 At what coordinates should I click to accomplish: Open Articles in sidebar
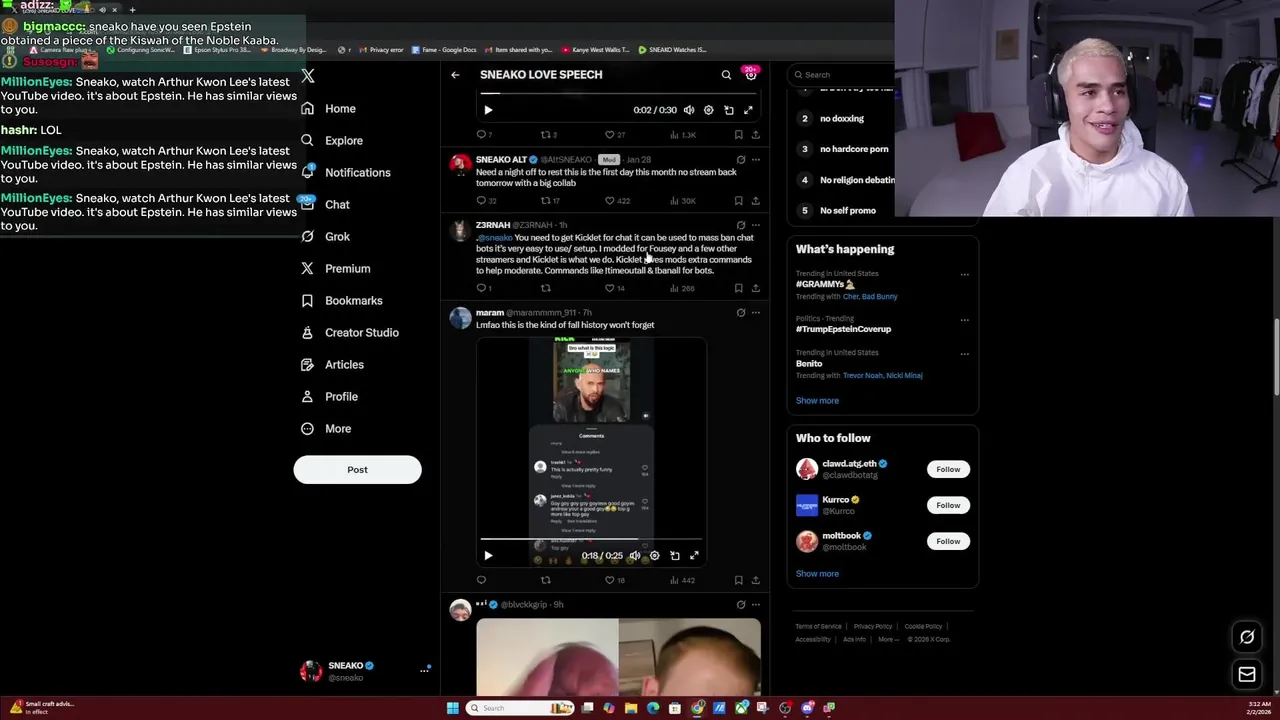[332, 365]
